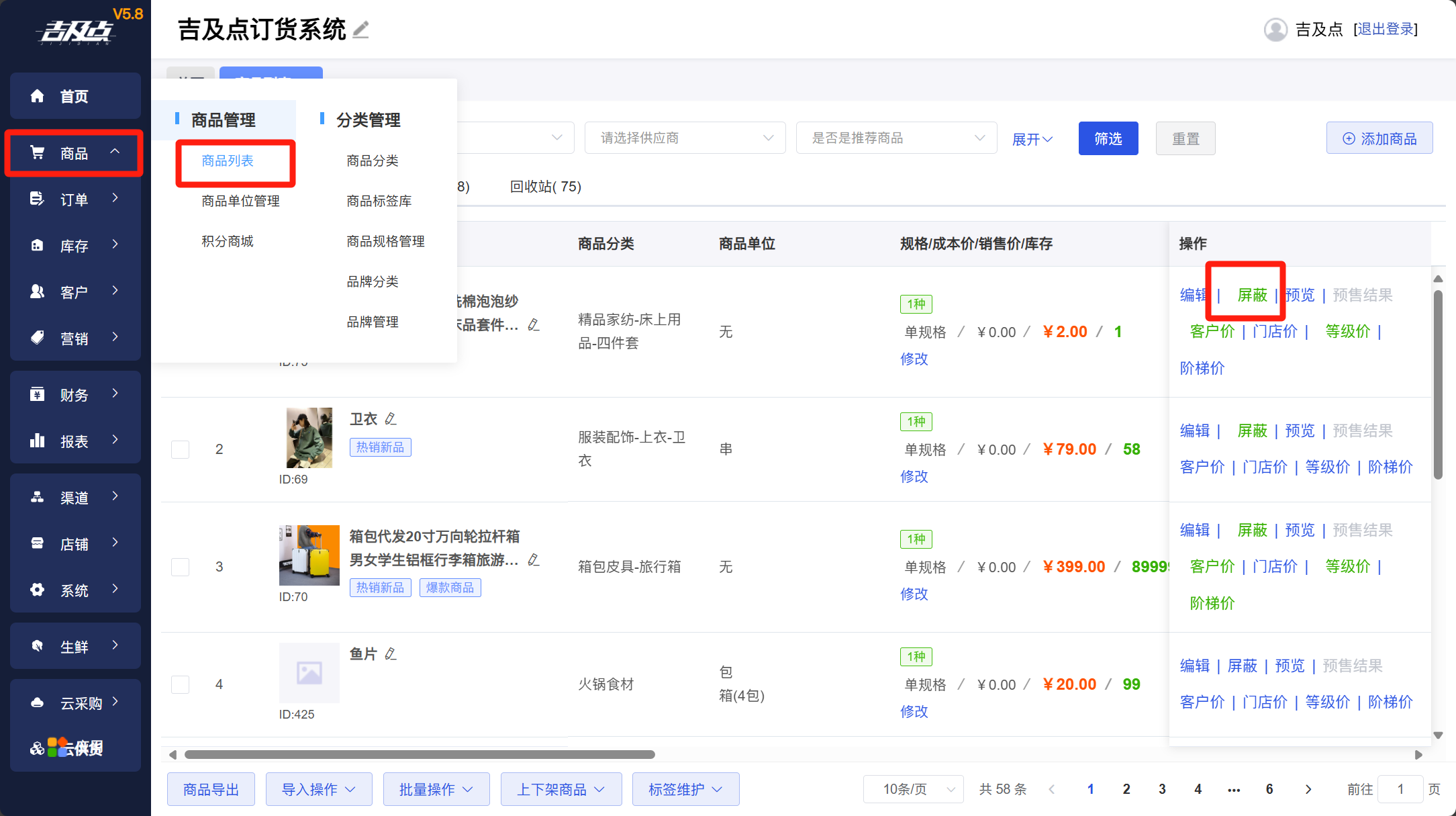Click the page jump input field
Image resolution: width=1456 pixels, height=816 pixels.
tap(1400, 789)
